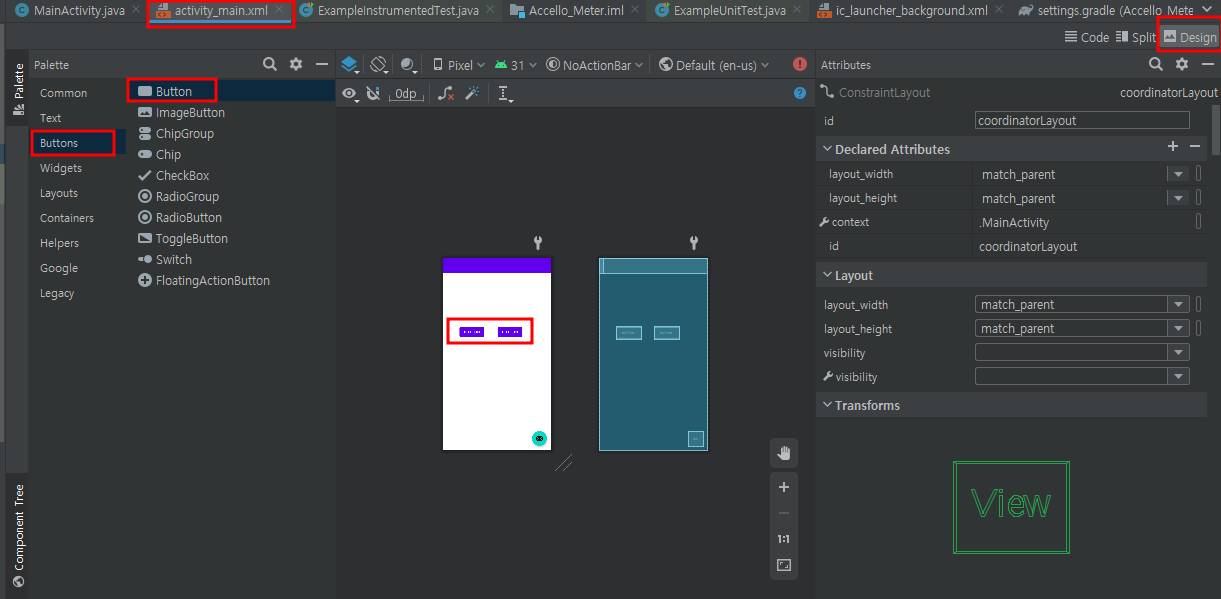Open the night mode selector icon
The image size is (1221, 599).
click(x=409, y=64)
